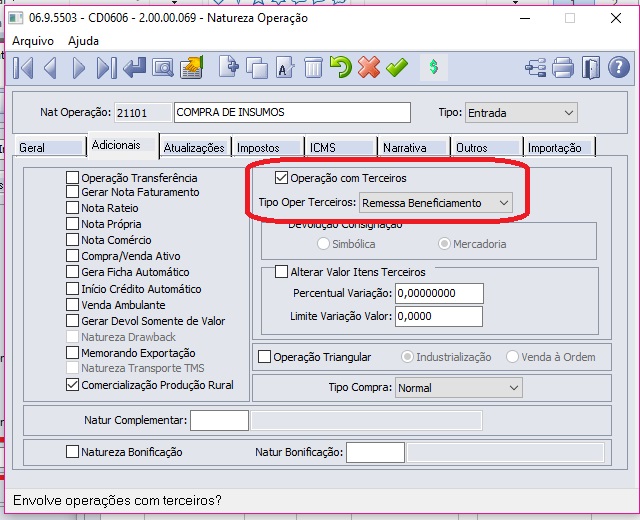Switch to the Narrativa tab
Viewport: 640px width, 520px height.
coord(413,147)
